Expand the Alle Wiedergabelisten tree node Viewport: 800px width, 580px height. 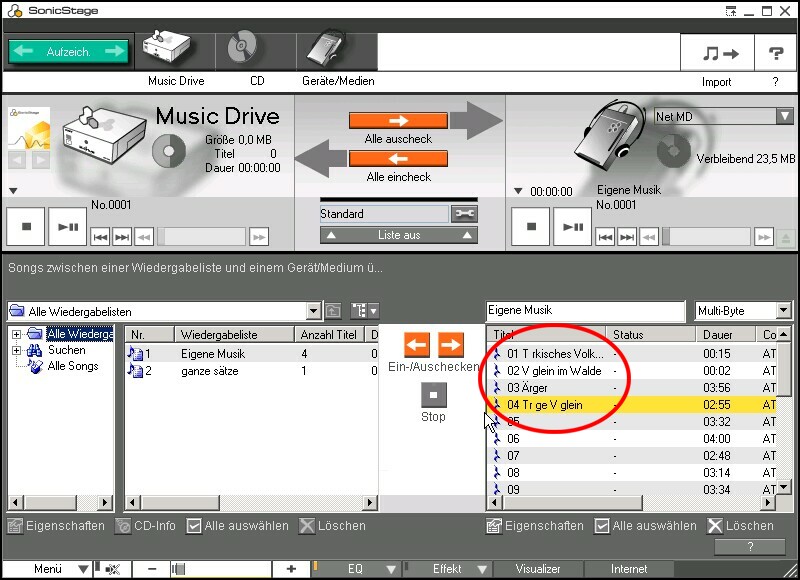17,335
